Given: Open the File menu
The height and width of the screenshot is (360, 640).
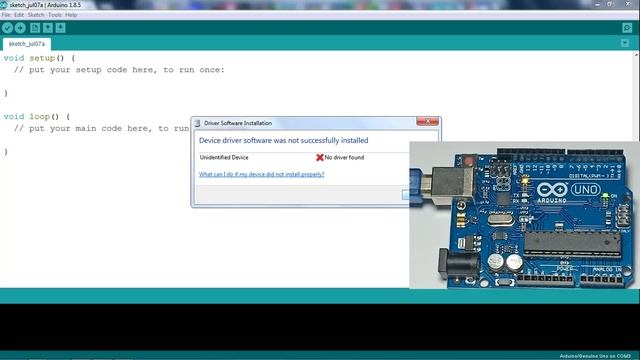Looking at the screenshot, I should point(6,15).
